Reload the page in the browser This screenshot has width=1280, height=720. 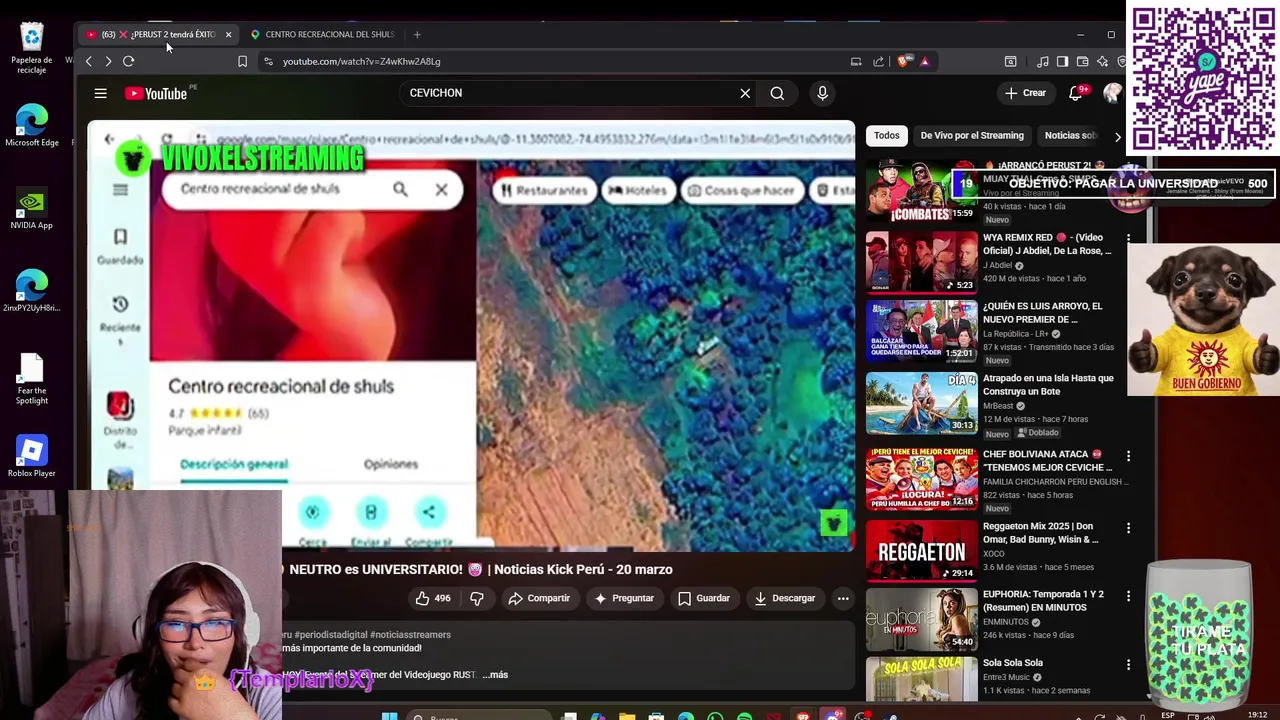[128, 61]
